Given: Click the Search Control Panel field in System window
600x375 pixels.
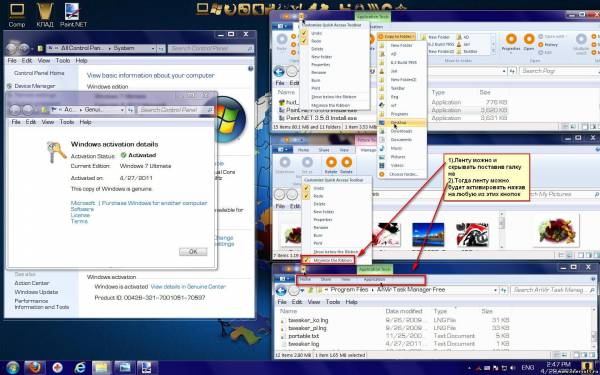Looking at the screenshot, I should 210,49.
